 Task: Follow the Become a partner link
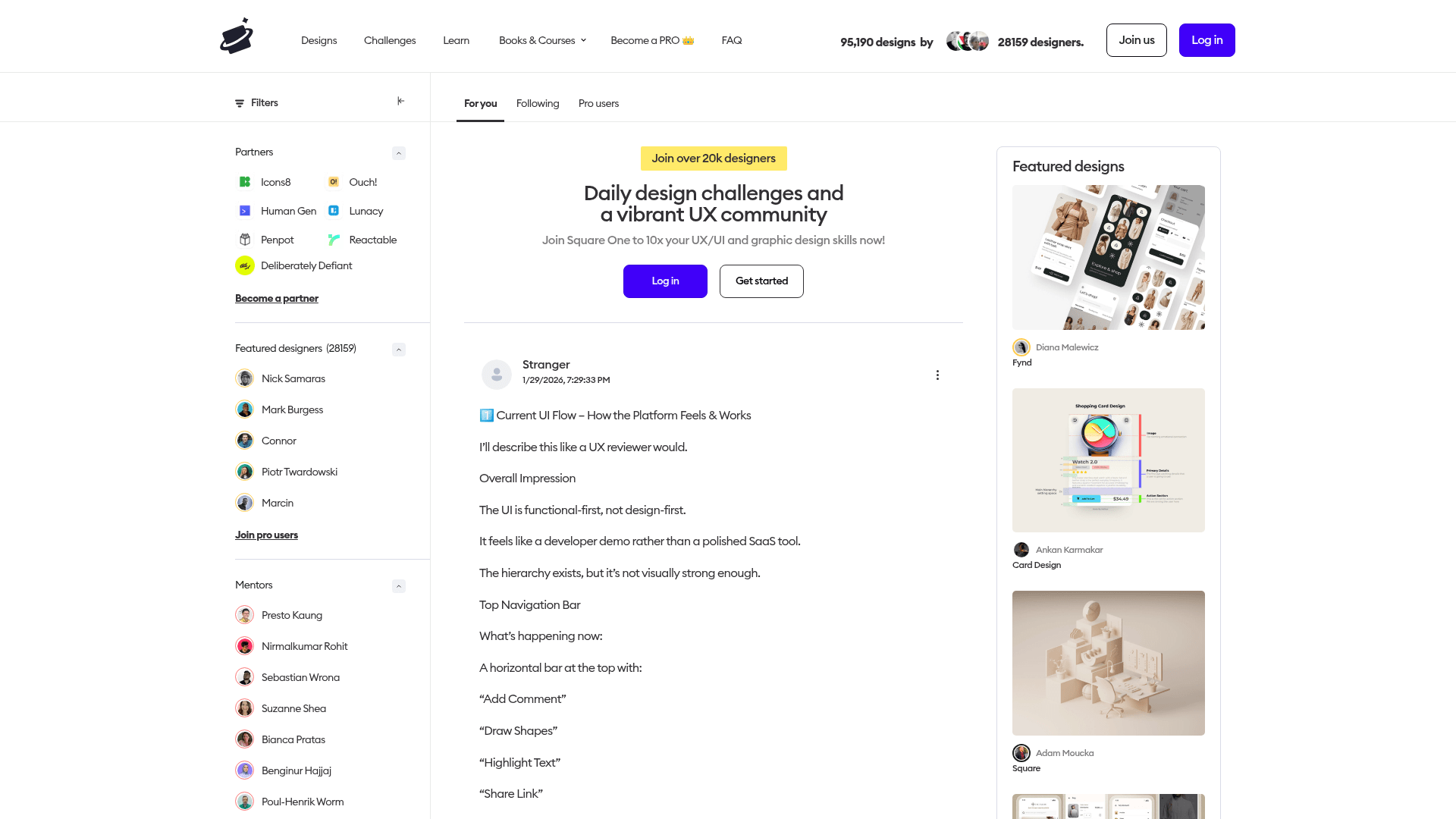click(277, 299)
